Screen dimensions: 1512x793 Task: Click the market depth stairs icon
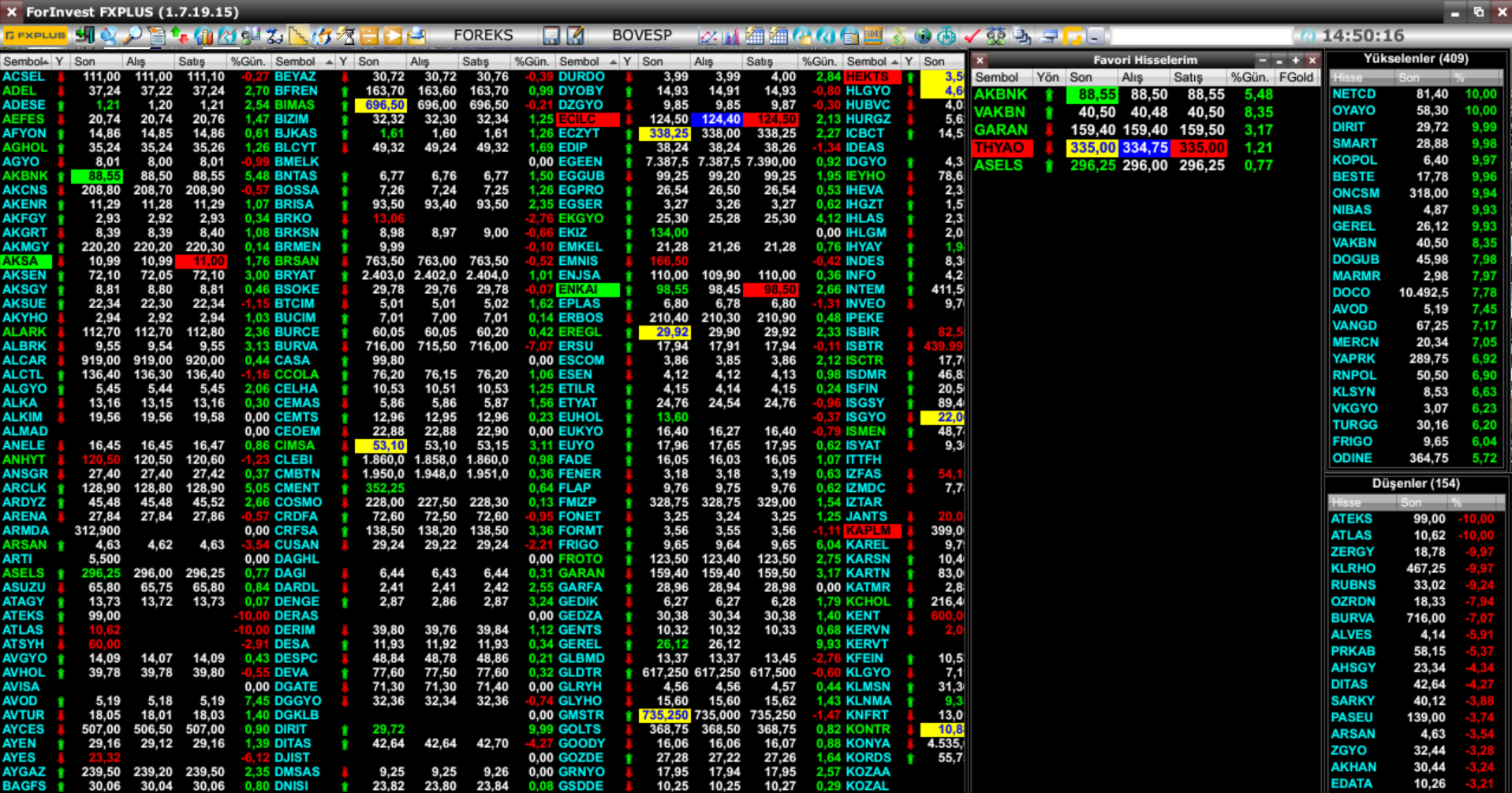pos(297,35)
